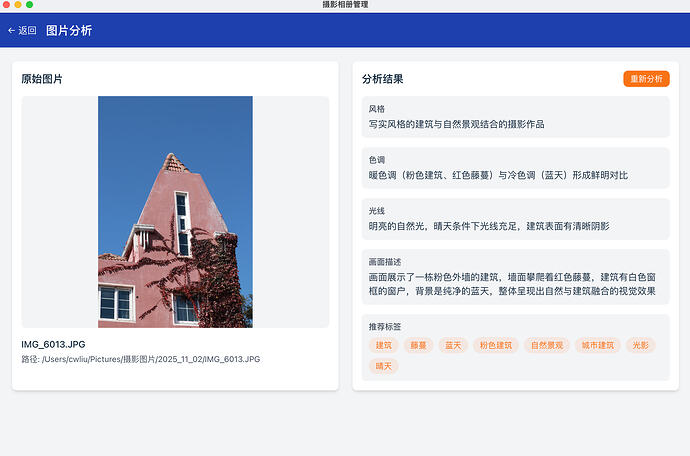Click the window title 摄影相册管理
The image size is (690, 456).
tap(345, 5)
